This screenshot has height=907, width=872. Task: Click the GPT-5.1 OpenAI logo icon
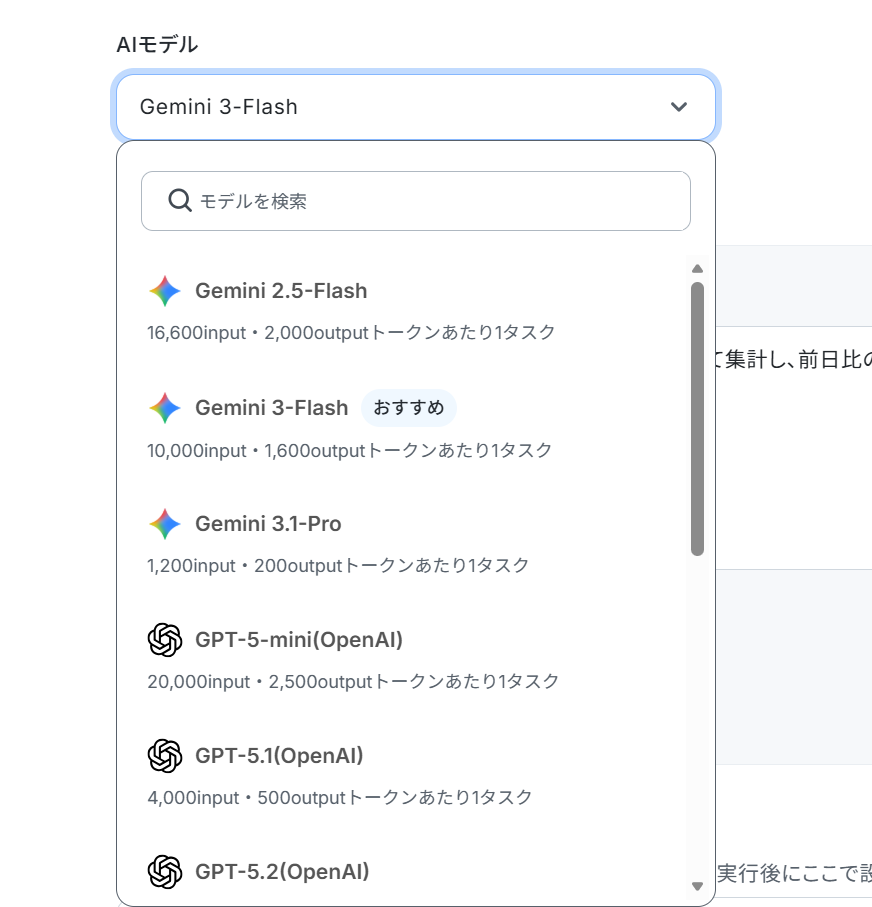click(x=165, y=755)
